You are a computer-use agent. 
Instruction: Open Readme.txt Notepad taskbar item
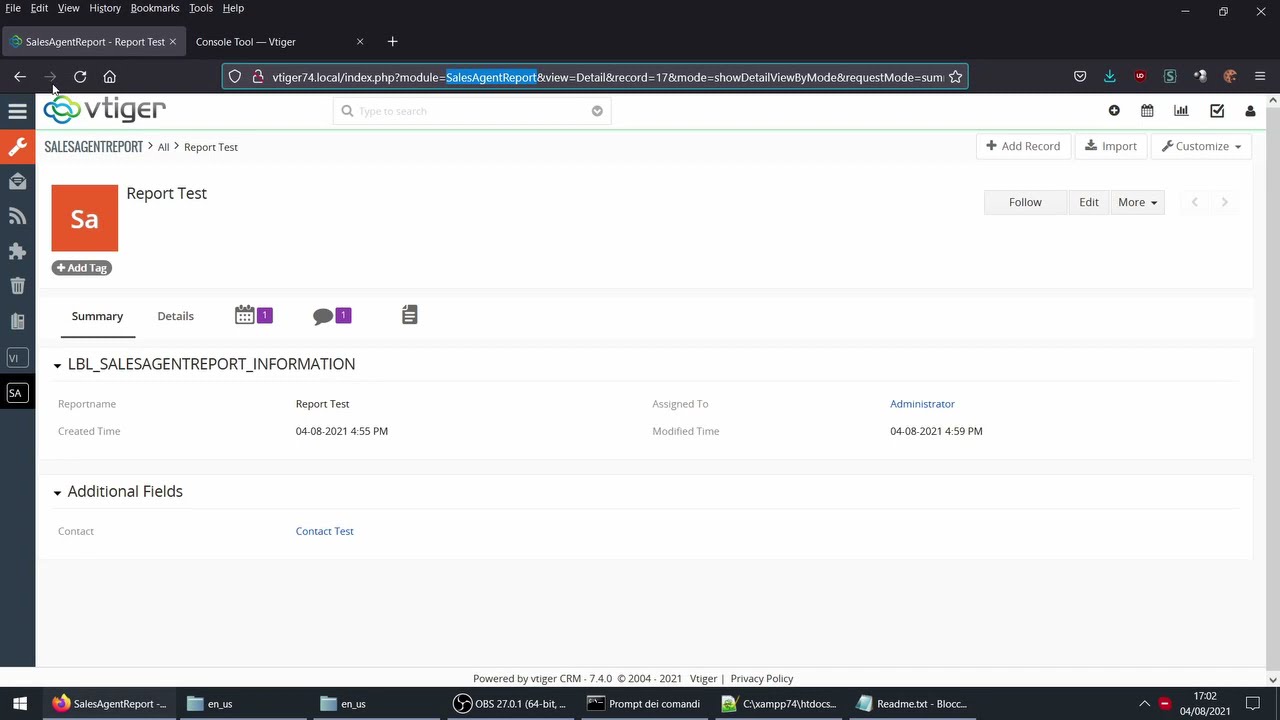pos(912,704)
